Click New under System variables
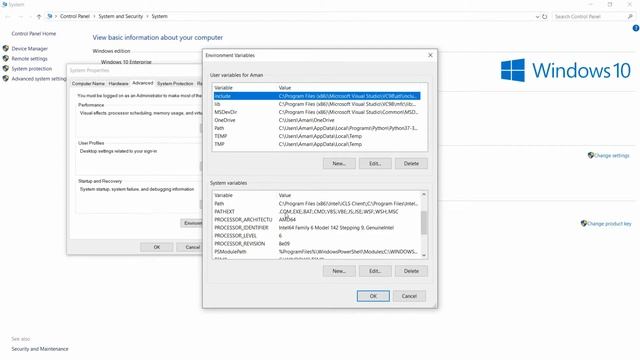 (339, 271)
